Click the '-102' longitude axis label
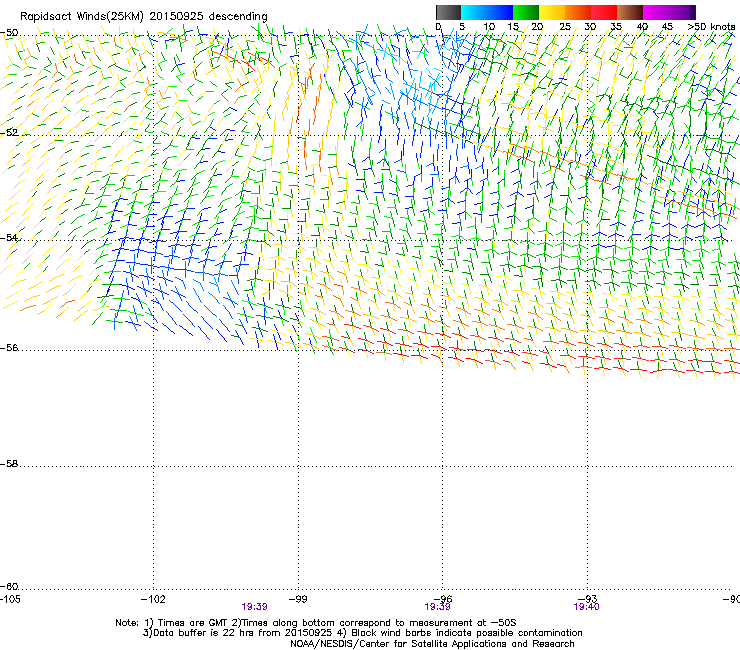740x650 pixels. [153, 599]
